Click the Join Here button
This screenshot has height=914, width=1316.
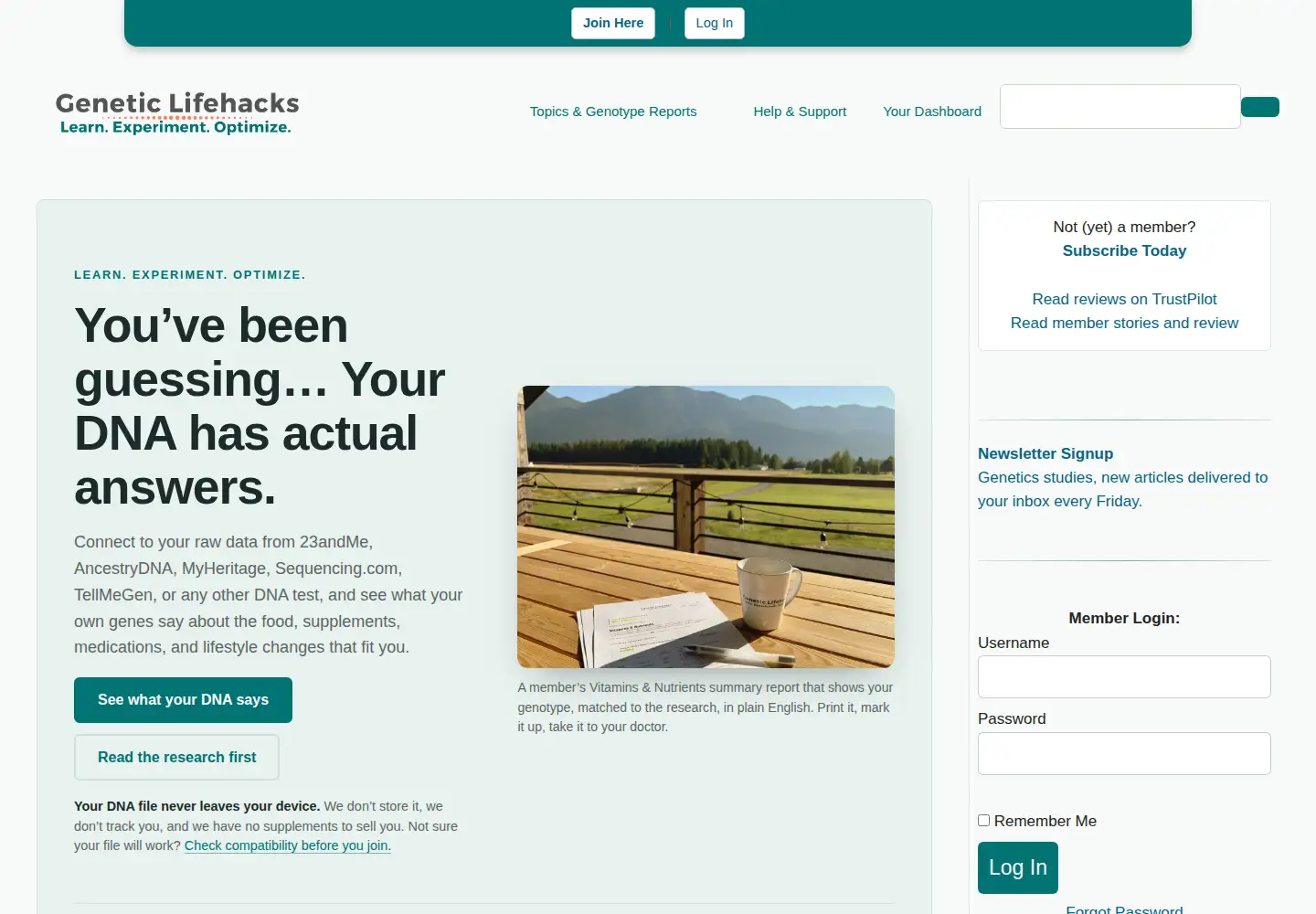[613, 23]
